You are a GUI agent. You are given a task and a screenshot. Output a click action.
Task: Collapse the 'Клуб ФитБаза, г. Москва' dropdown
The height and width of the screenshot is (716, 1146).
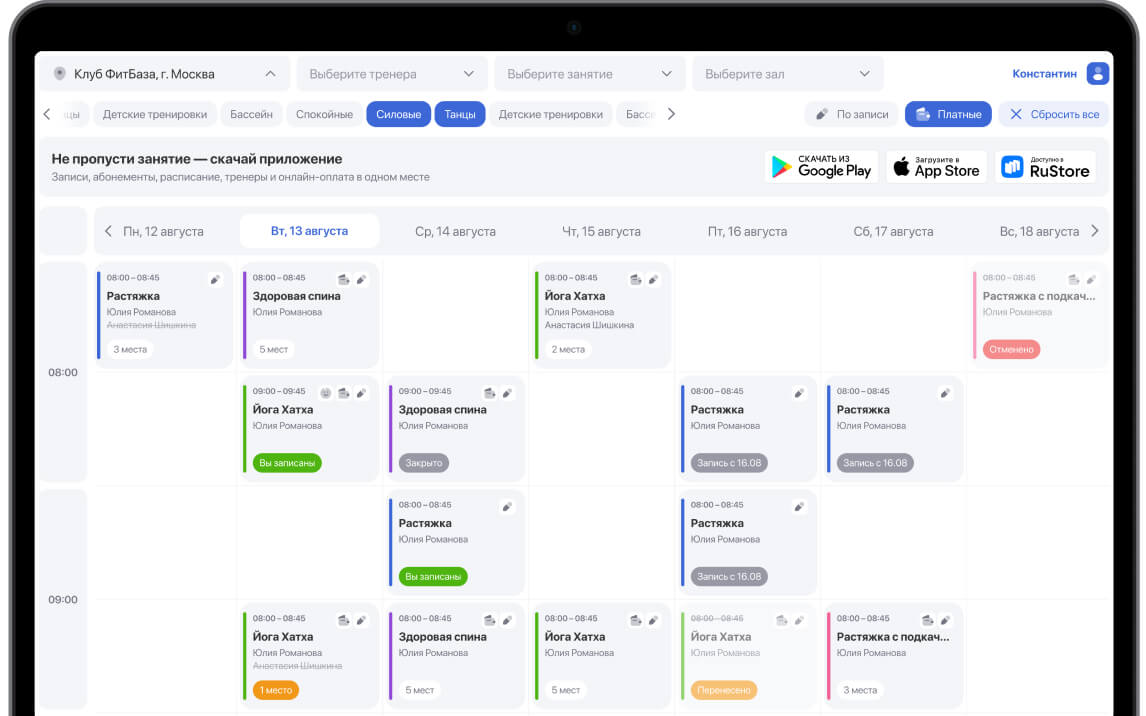[165, 74]
